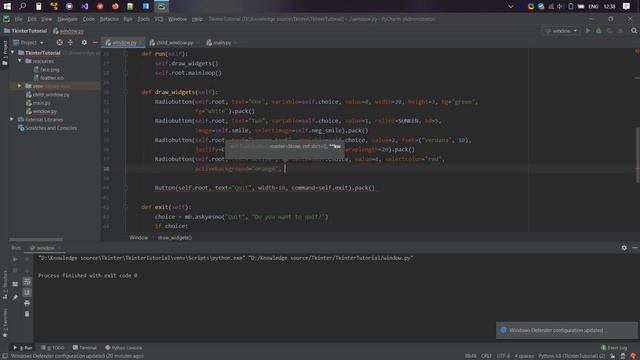The height and width of the screenshot is (360, 640).
Task: Run the window configuration with green play button
Action: tap(588, 31)
